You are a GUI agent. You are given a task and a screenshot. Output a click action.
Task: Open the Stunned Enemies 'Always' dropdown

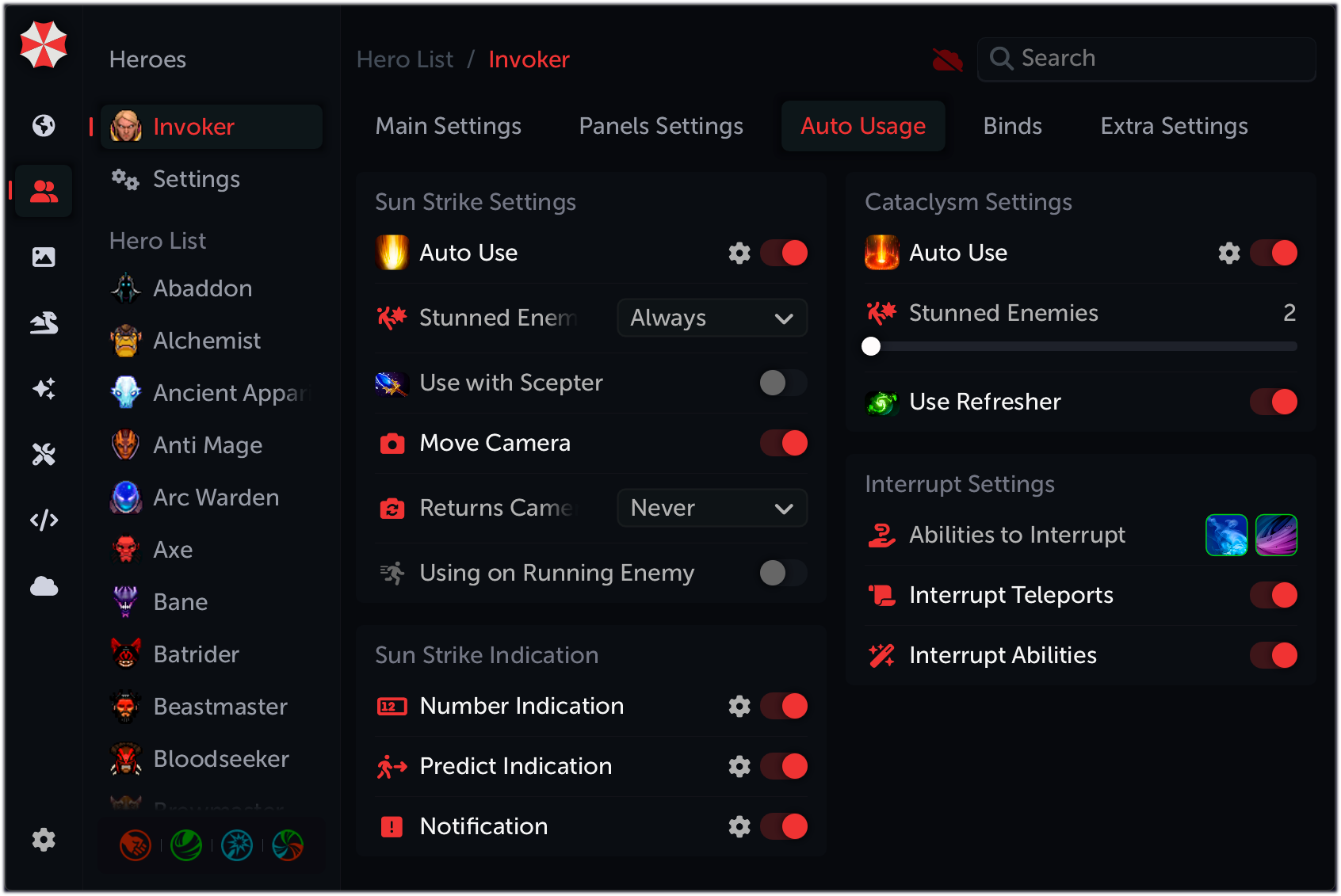click(x=712, y=318)
